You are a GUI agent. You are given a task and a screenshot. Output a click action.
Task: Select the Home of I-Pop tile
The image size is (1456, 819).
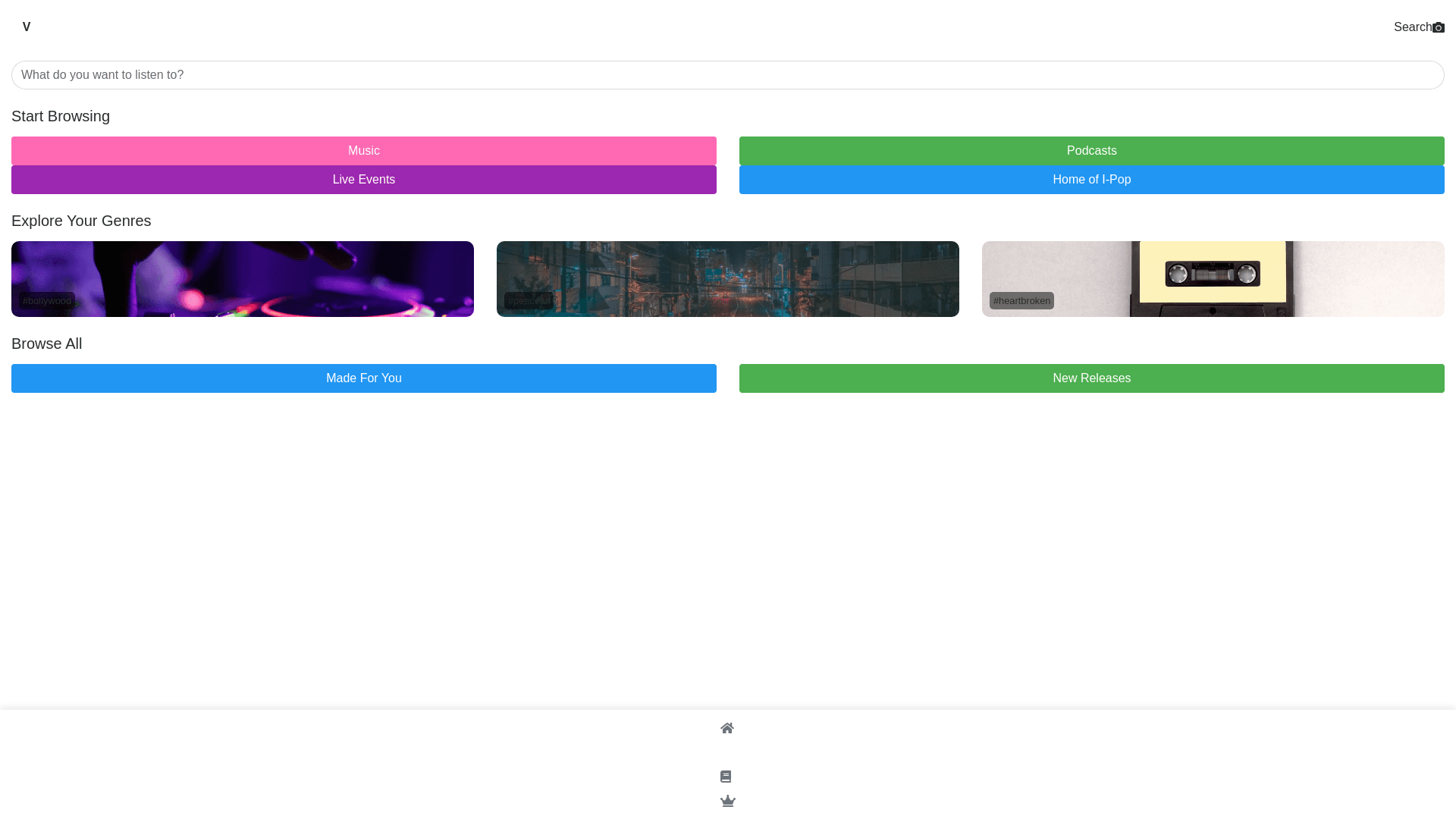click(x=1091, y=180)
